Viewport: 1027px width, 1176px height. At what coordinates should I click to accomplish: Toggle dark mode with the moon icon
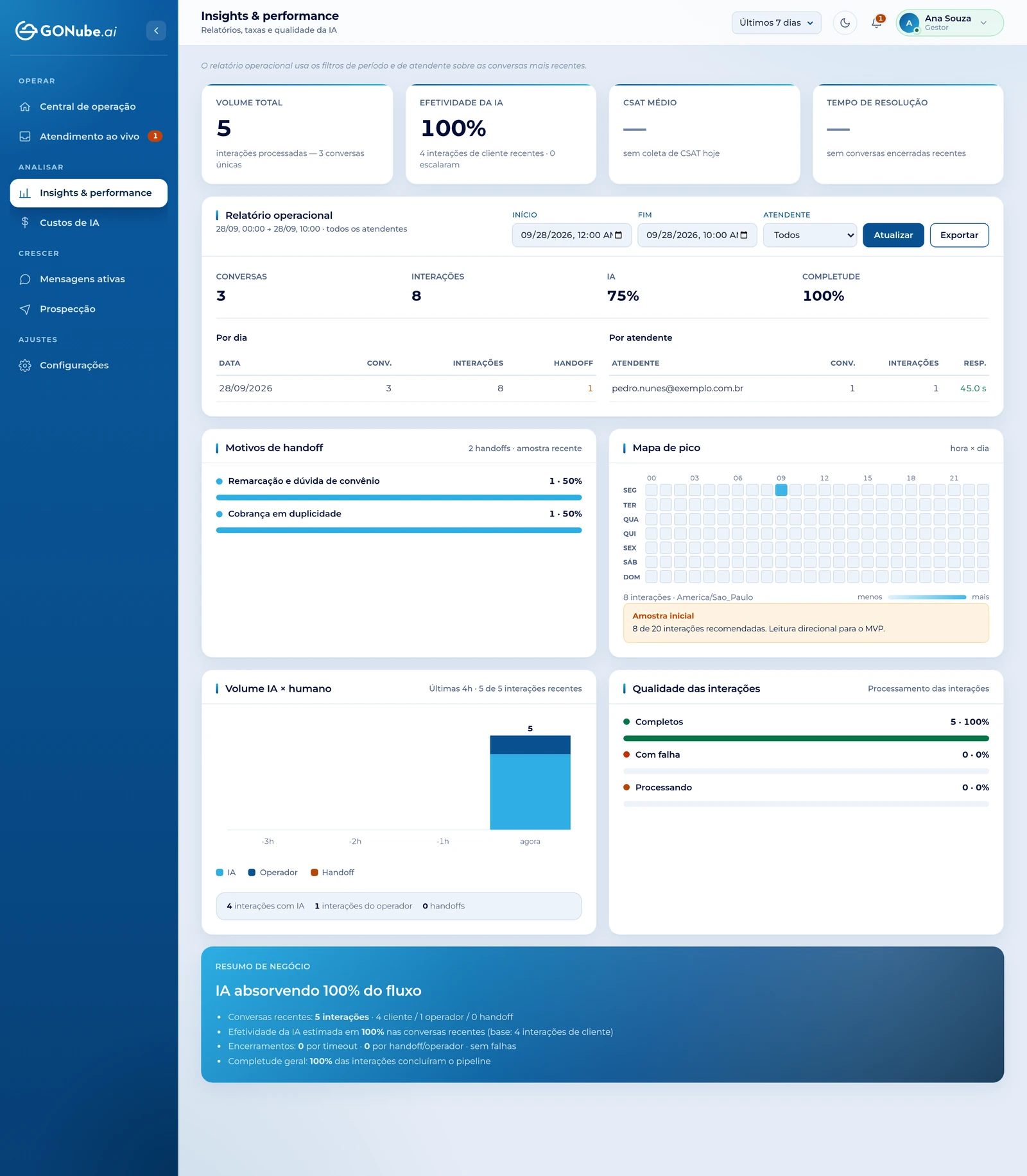click(x=845, y=23)
